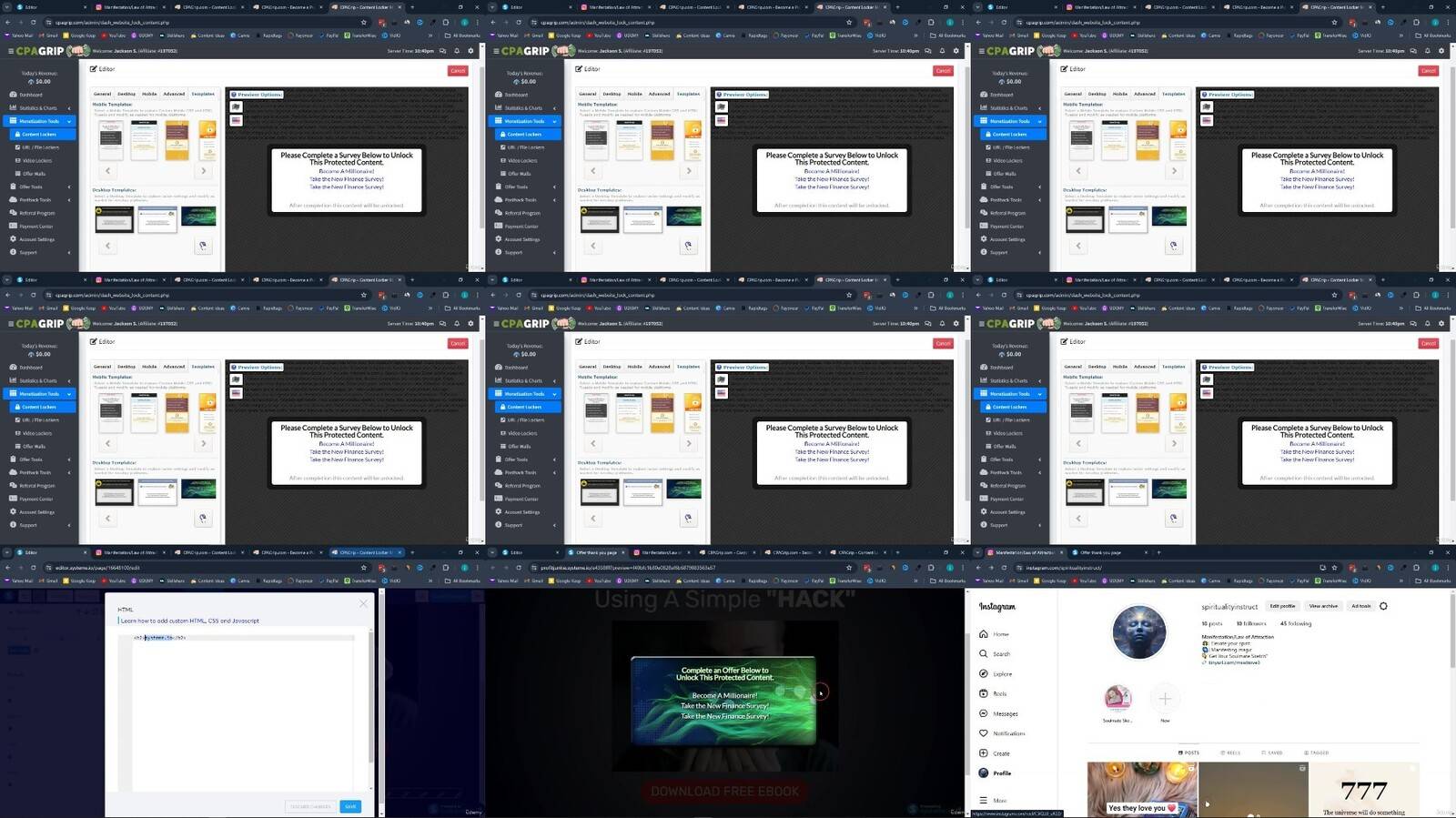This screenshot has height=818, width=1456.
Task: Open the 777 post thumbnail
Action: (x=1364, y=790)
